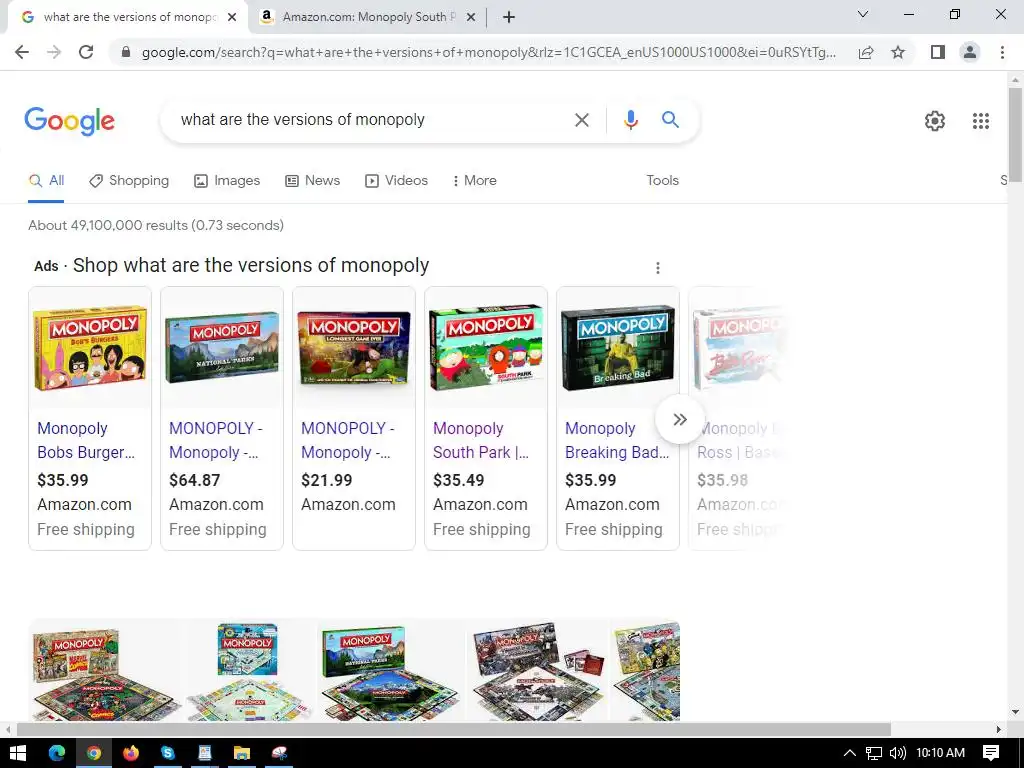1024x768 pixels.
Task: Open Google settings gear icon
Action: tap(935, 121)
